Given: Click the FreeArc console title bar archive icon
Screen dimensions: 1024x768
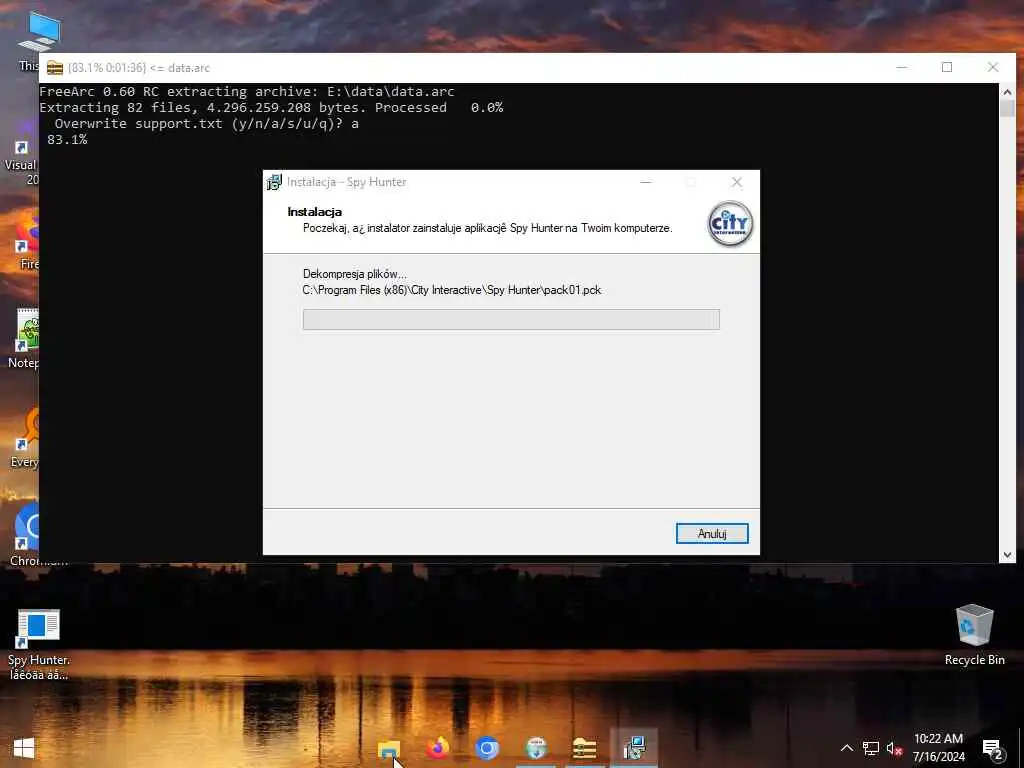Looking at the screenshot, I should 55,68.
